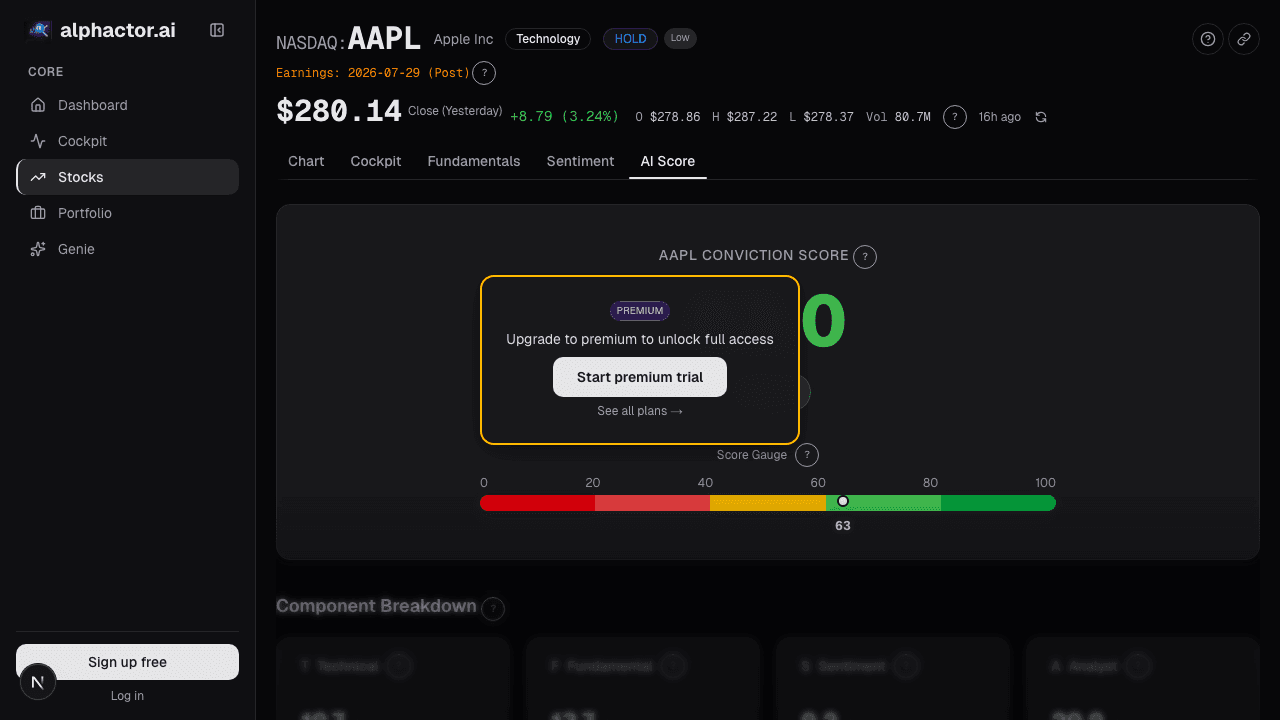This screenshot has width=1280, height=720.
Task: Open Portfolio in the sidebar
Action: pyautogui.click(x=127, y=213)
